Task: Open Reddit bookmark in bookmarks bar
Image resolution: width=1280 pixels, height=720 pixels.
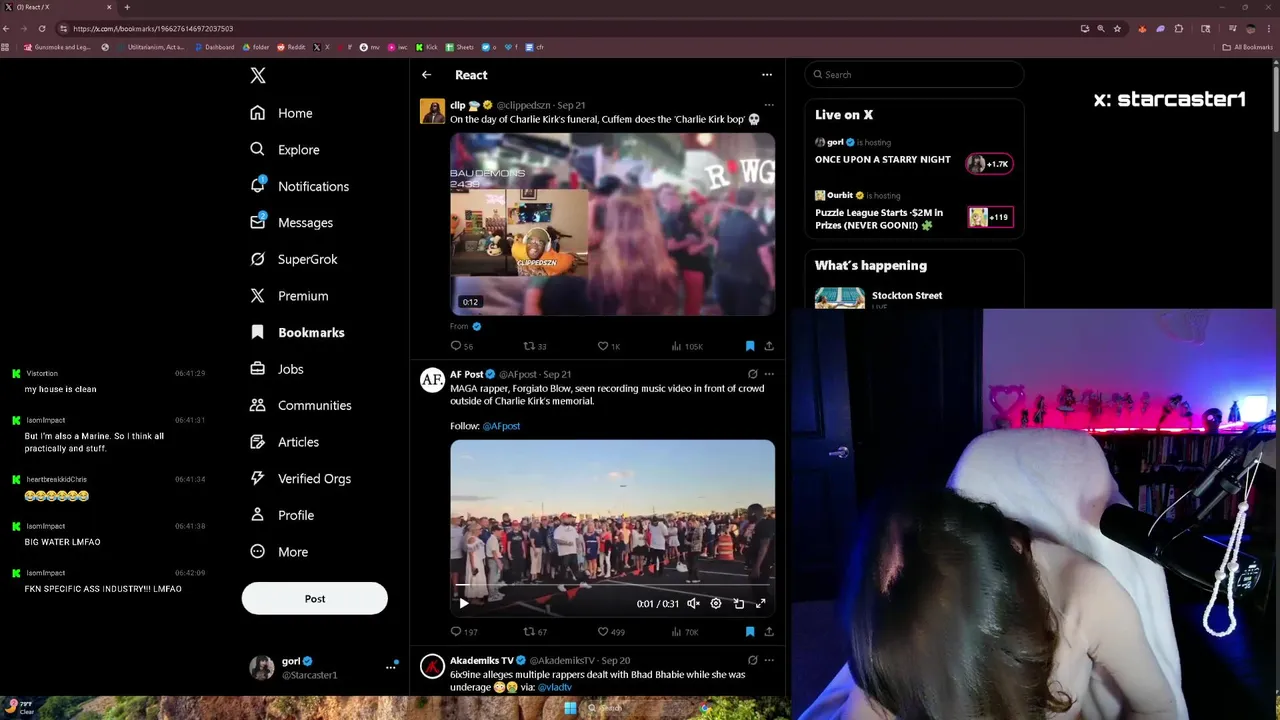Action: 291,47
